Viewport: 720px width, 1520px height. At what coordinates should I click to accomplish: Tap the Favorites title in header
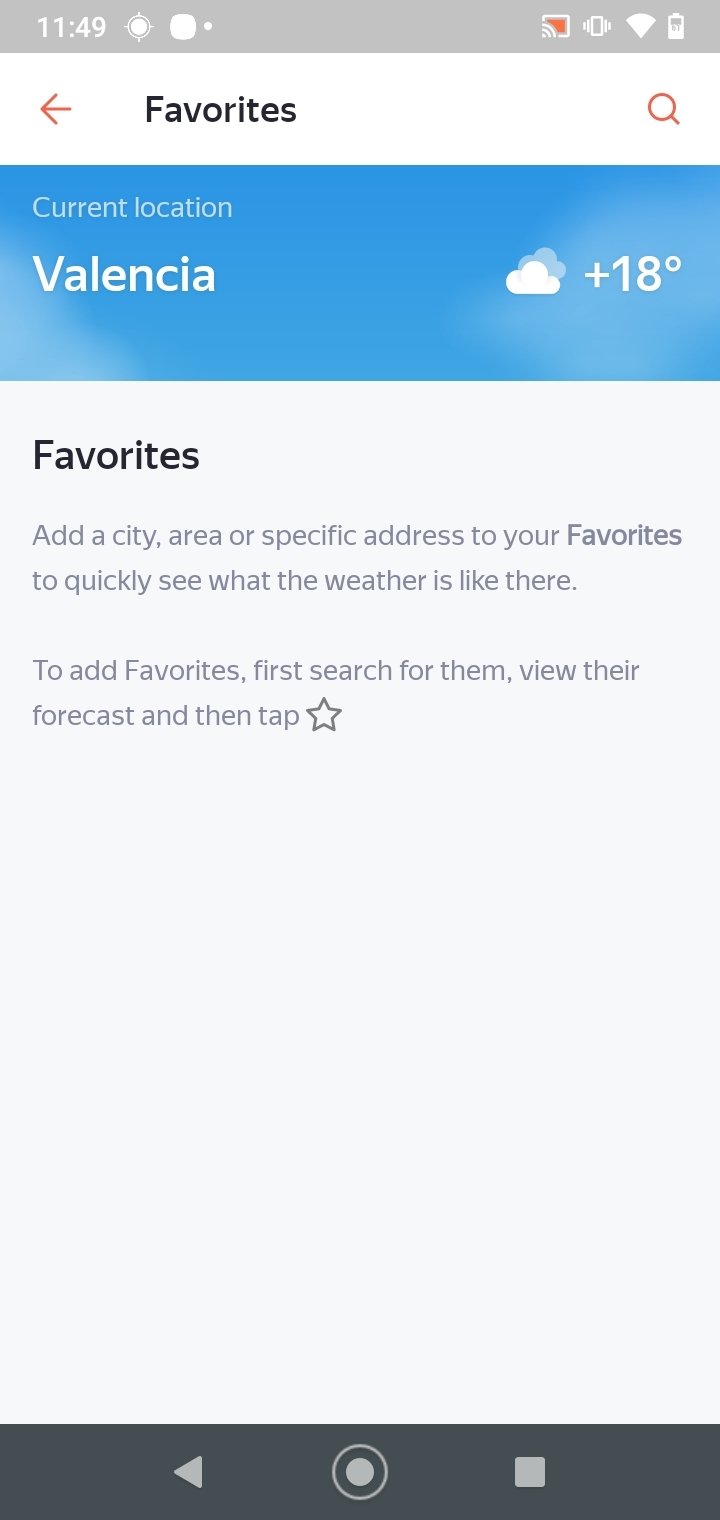pos(221,109)
